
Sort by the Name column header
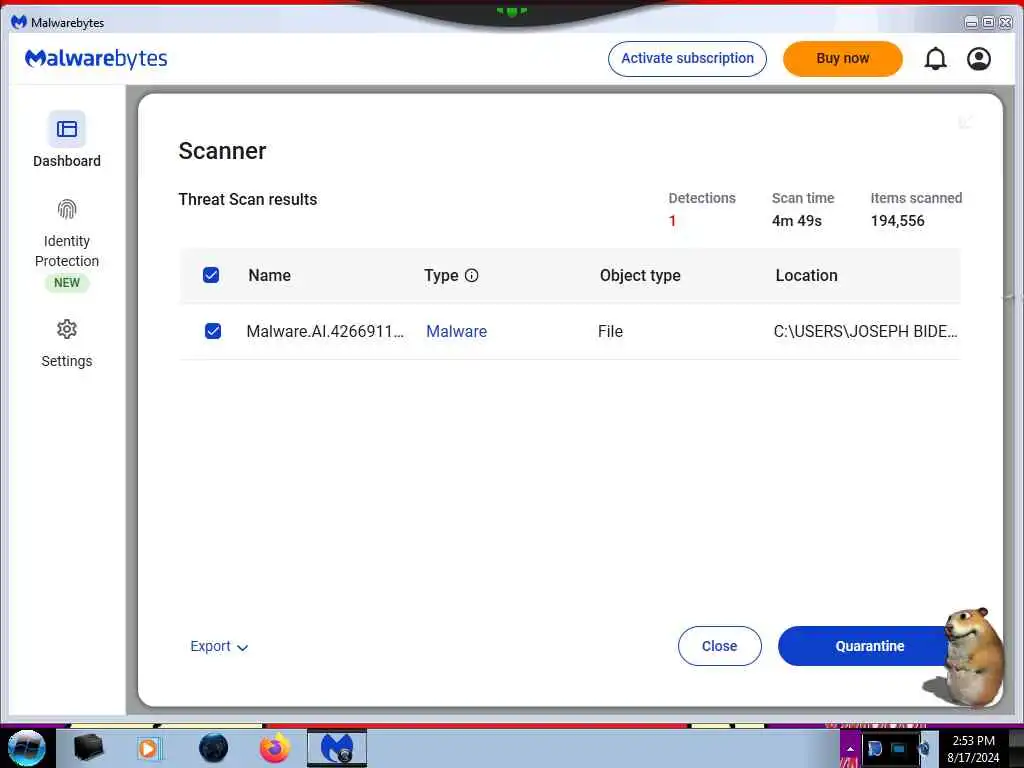pos(270,276)
